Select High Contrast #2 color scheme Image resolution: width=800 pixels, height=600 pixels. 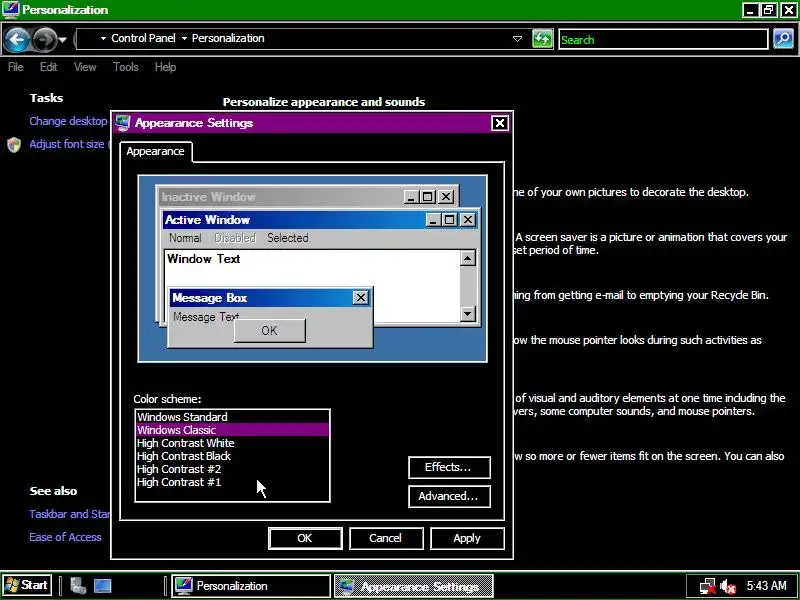point(232,469)
